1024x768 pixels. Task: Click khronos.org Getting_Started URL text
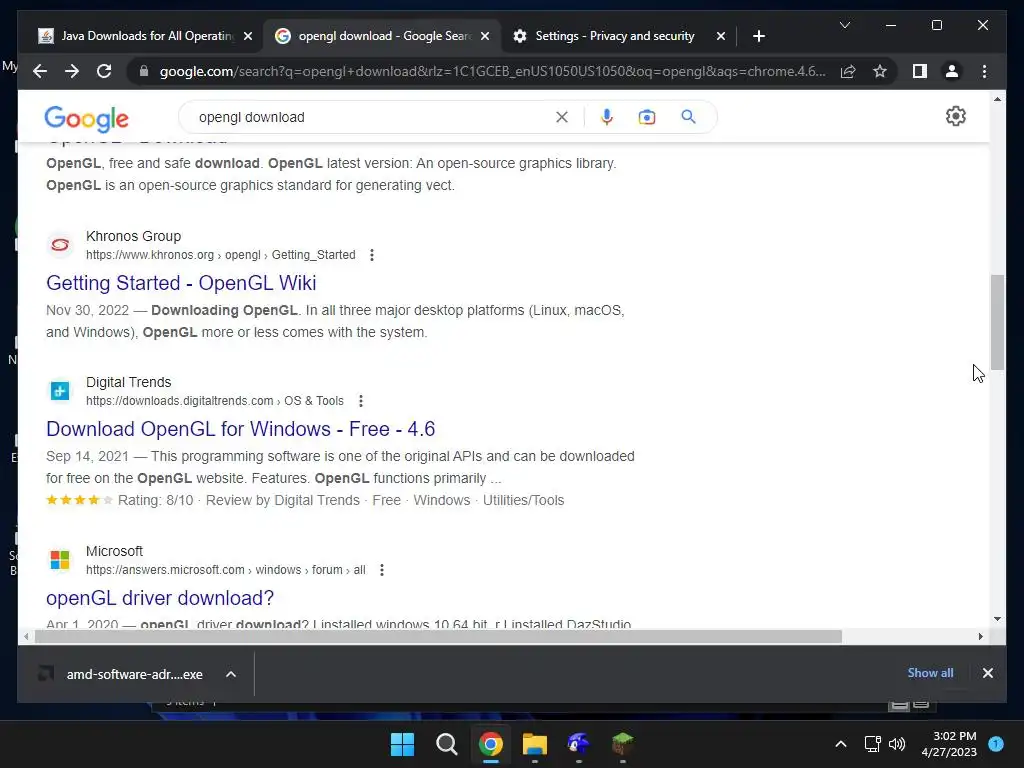tap(221, 255)
